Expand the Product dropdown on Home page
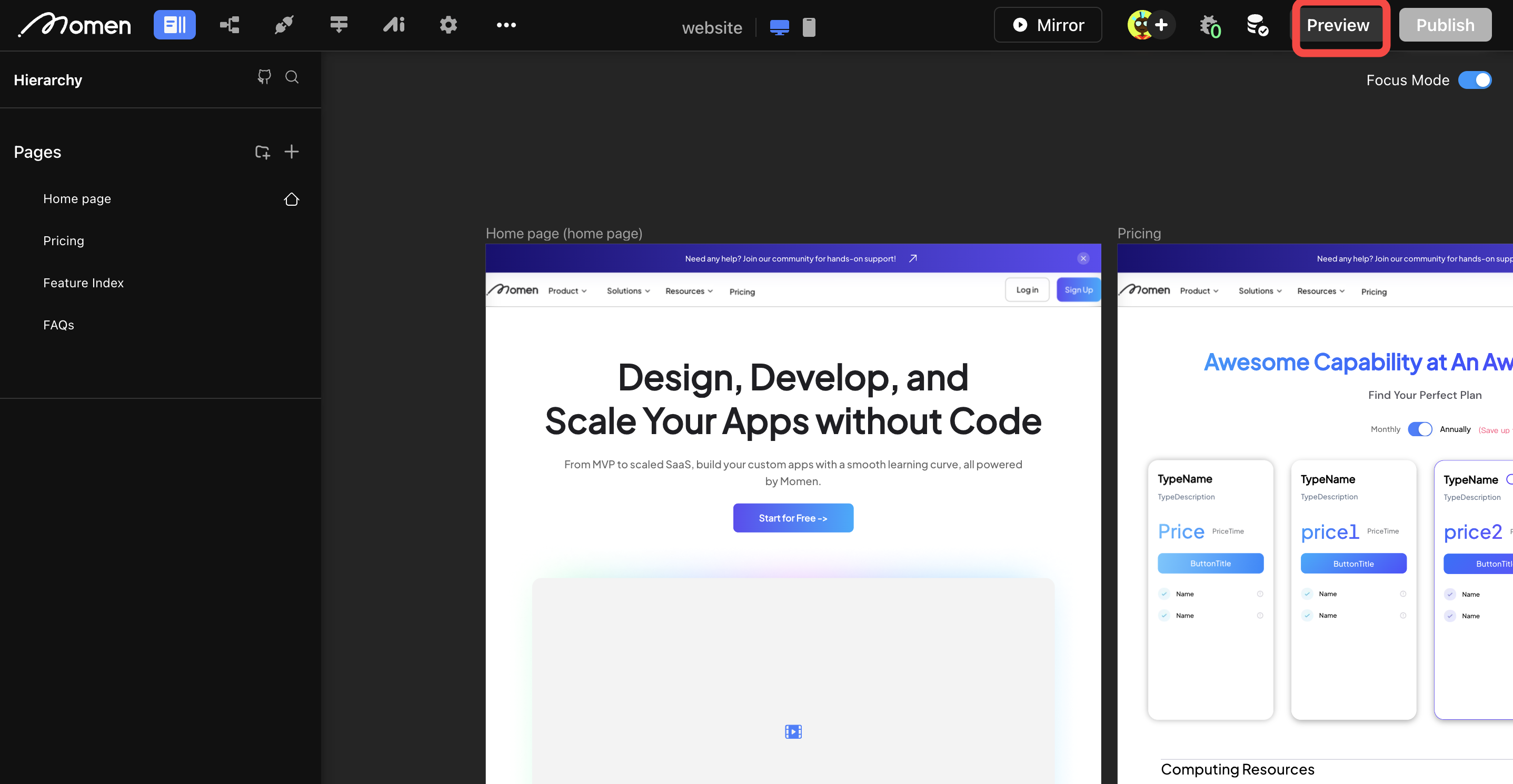Screen dimensions: 1513x784 click(x=567, y=291)
